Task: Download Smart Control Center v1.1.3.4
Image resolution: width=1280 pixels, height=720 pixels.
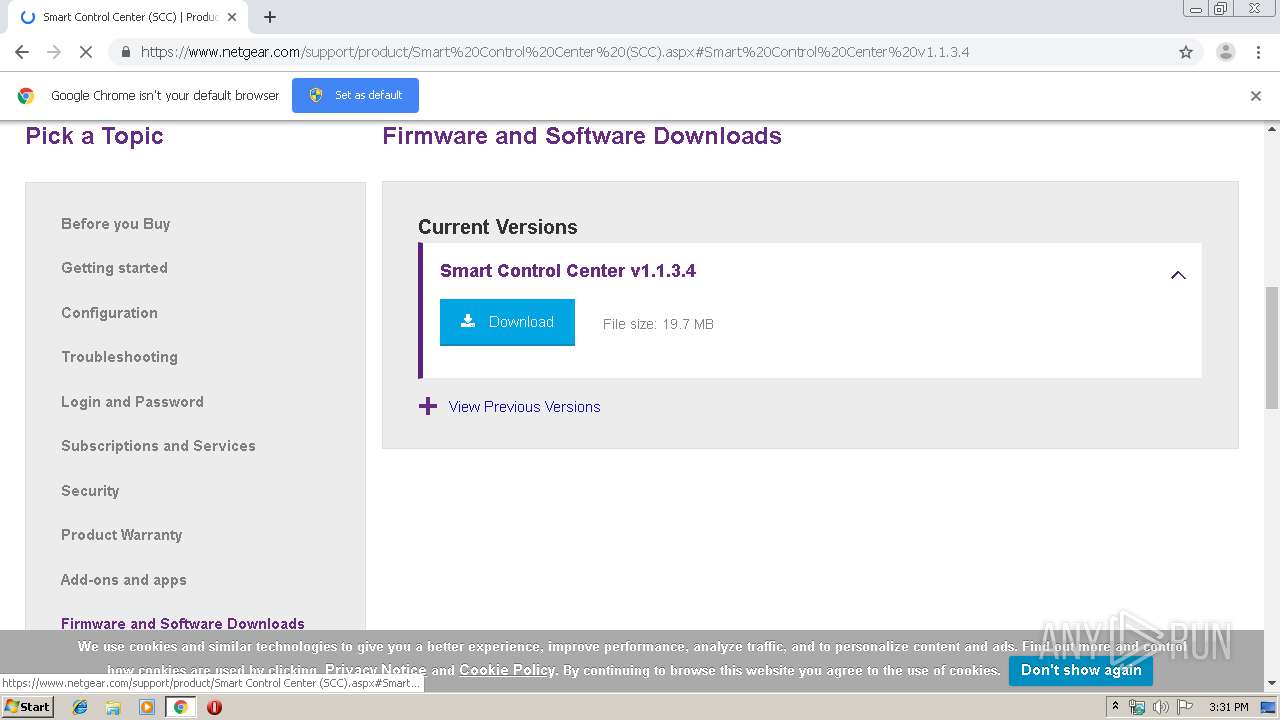Action: pos(507,322)
